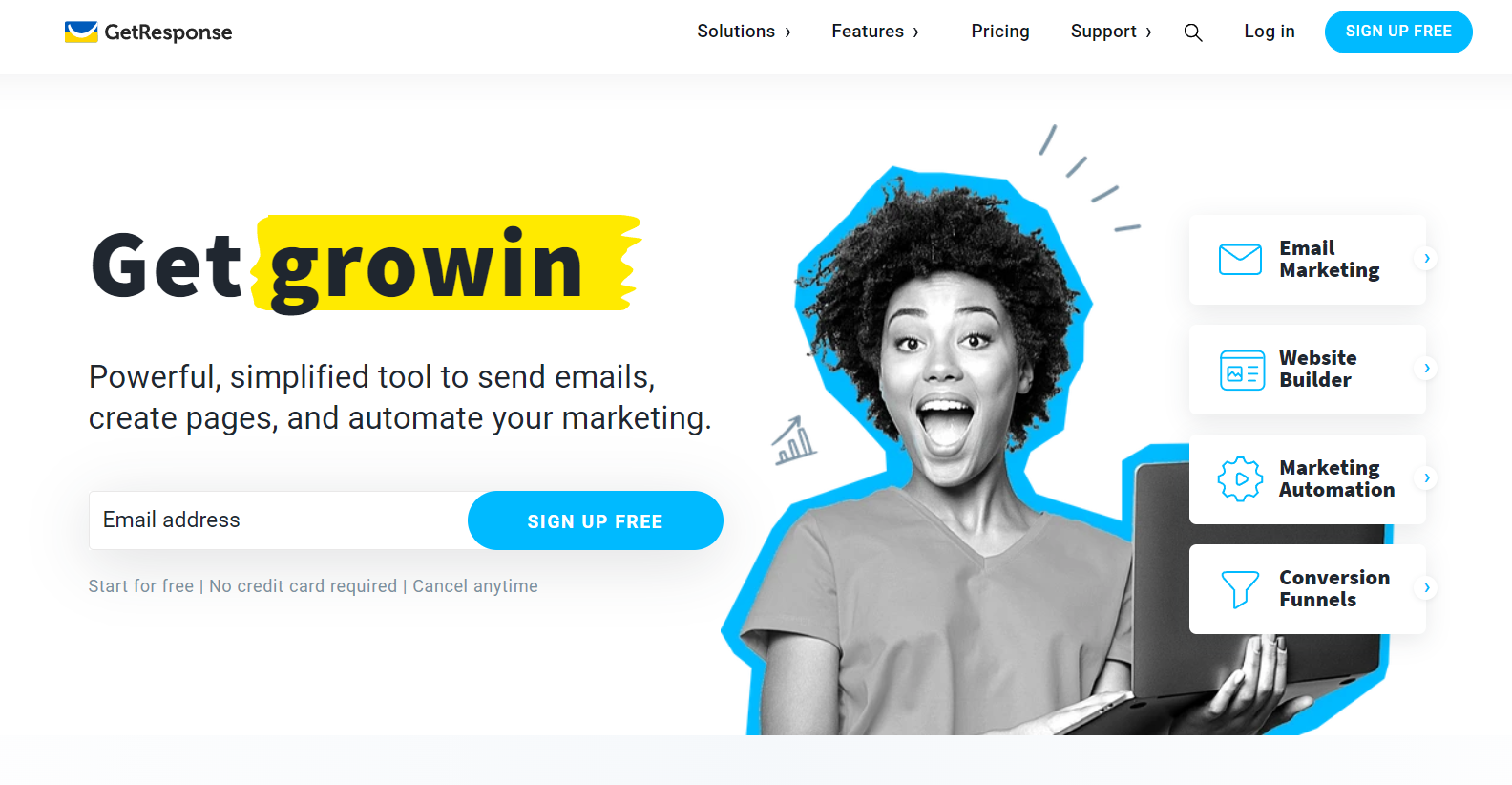This screenshot has width=1512, height=785.
Task: Expand the Support menu
Action: pos(1111,32)
